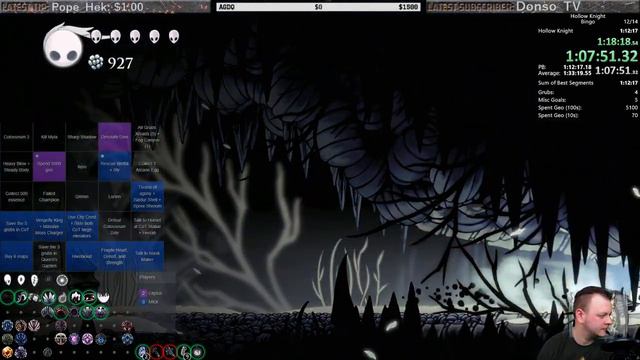Screen dimensions: 640x360
Task: Click the white half-circle skill icon
Action: tap(104, 297)
